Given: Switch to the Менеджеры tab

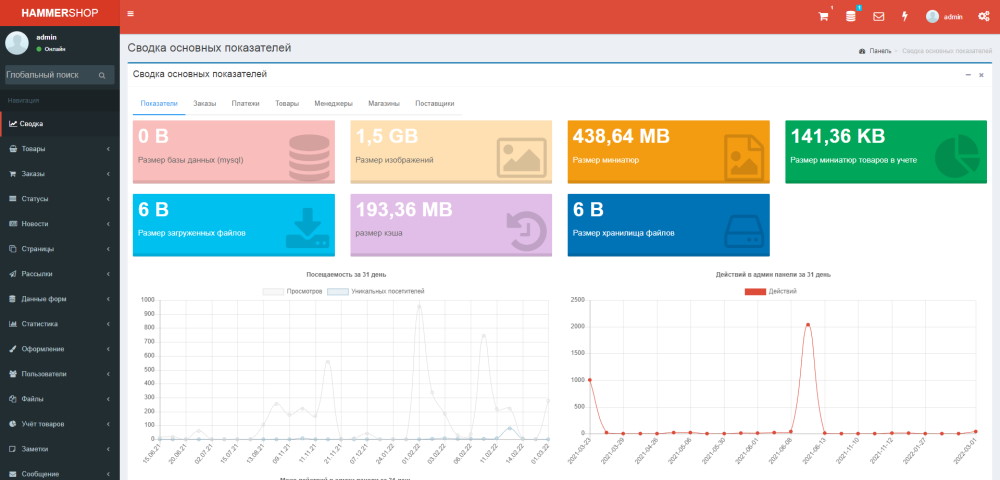Looking at the screenshot, I should pyautogui.click(x=334, y=103).
